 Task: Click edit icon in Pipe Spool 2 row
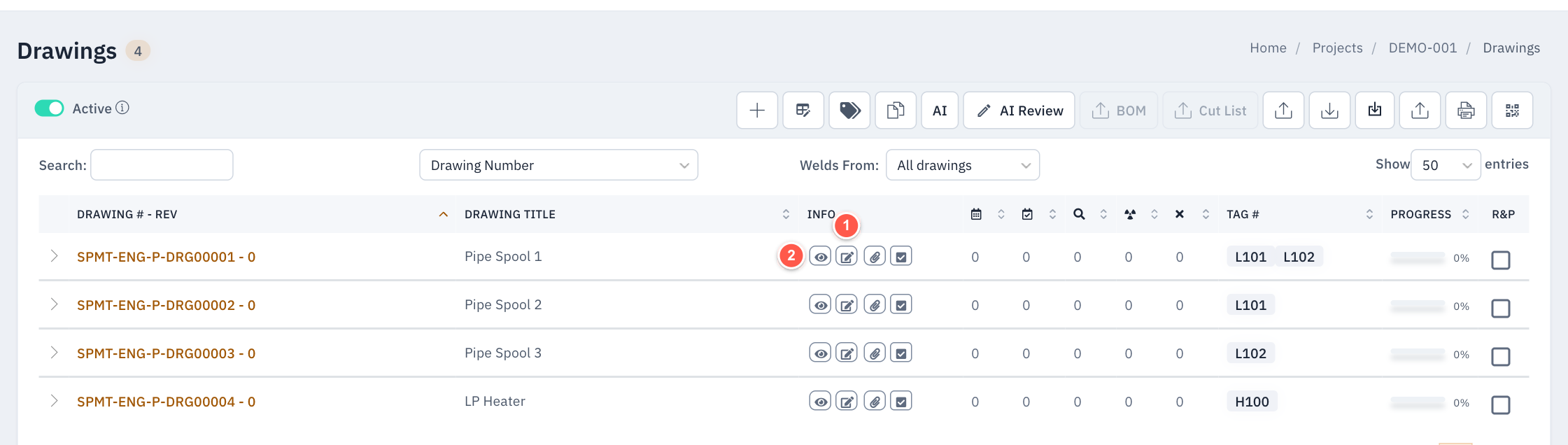847,305
